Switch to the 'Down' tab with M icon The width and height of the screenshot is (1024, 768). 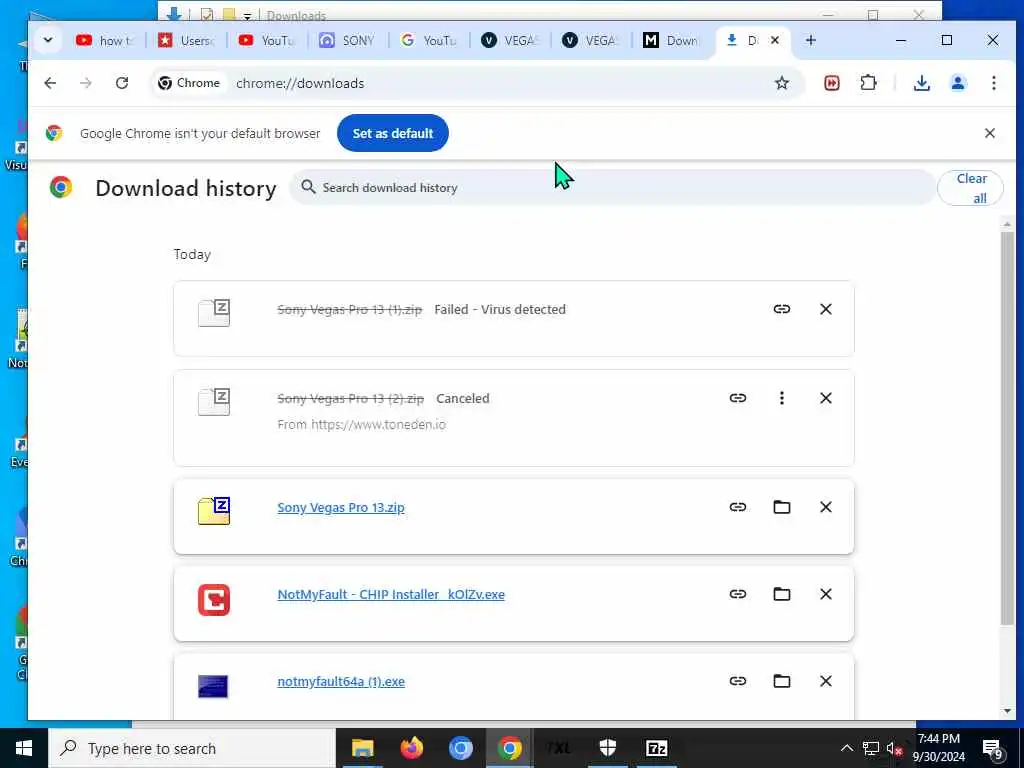tap(671, 40)
